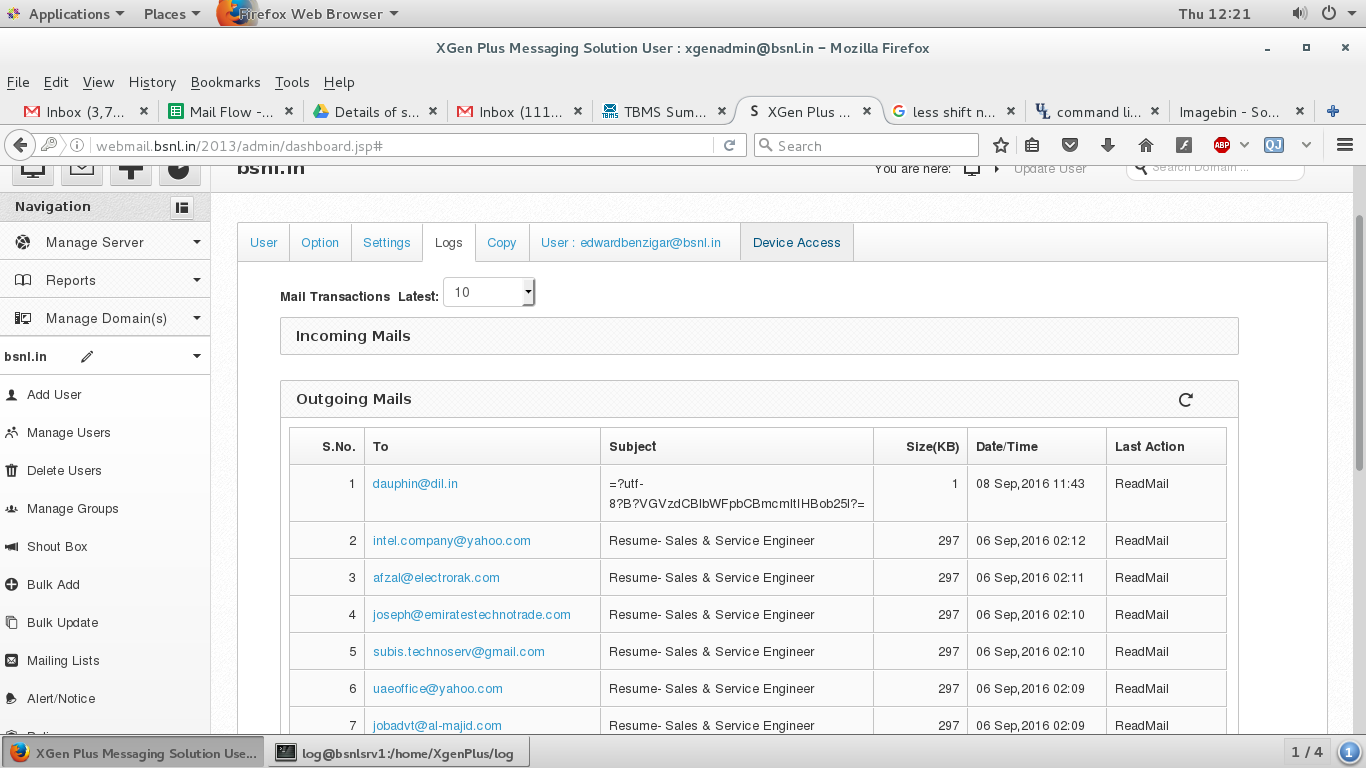Viewport: 1366px width, 768px height.
Task: Open Mail Transactions Latest count dropdown
Action: point(489,292)
